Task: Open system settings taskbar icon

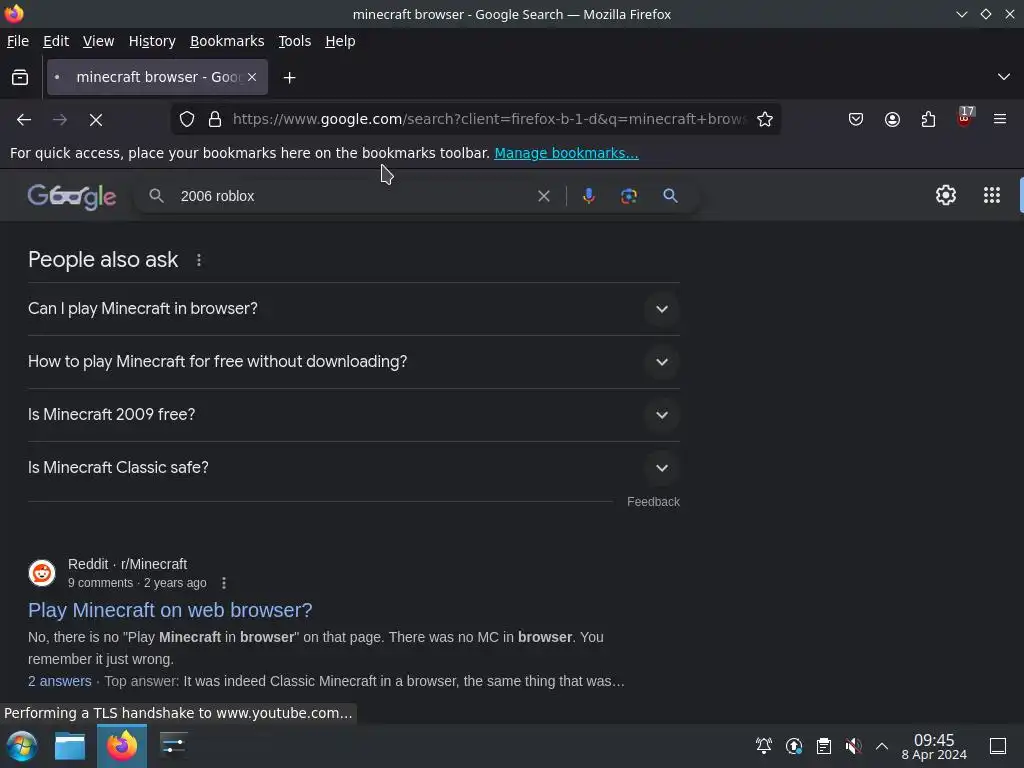Action: (x=174, y=746)
